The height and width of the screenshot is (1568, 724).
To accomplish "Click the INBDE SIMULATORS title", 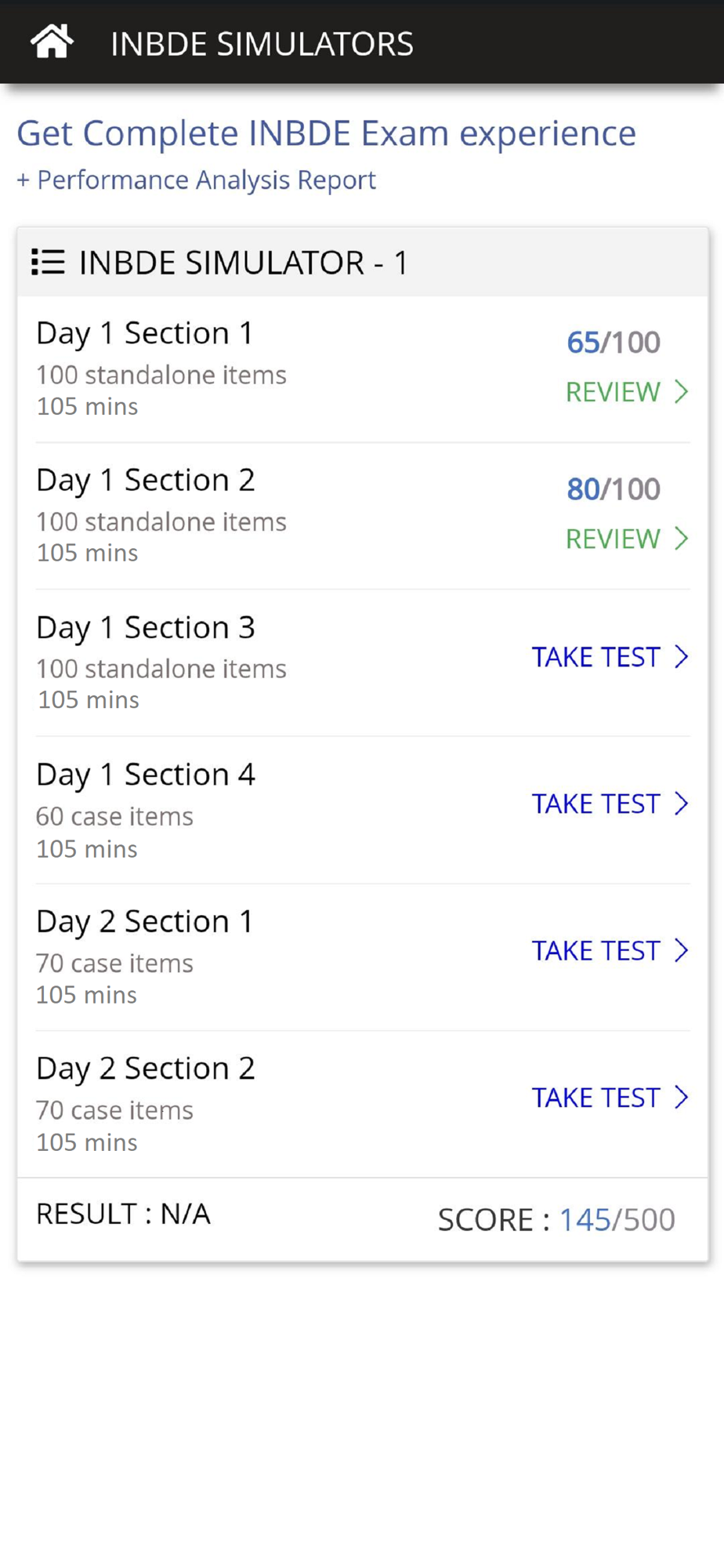I will click(262, 44).
